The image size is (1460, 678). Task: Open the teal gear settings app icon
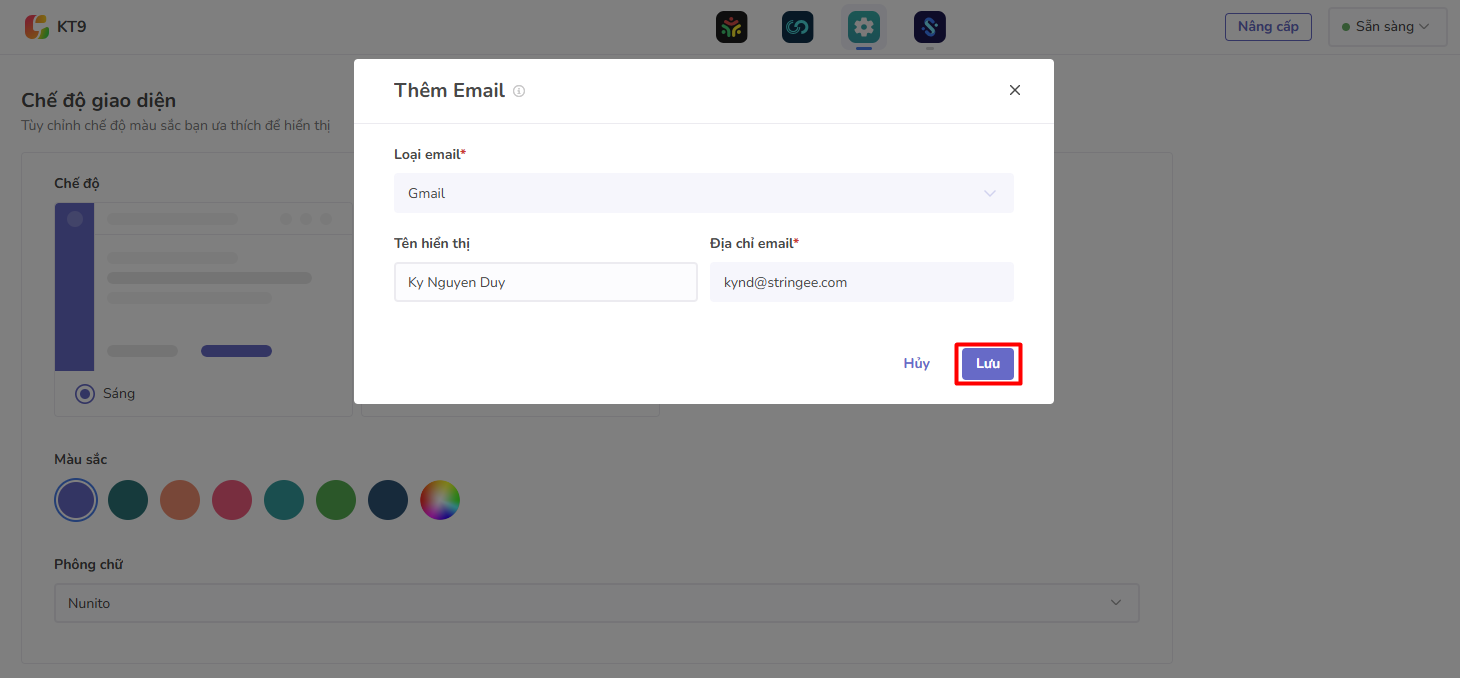point(864,27)
